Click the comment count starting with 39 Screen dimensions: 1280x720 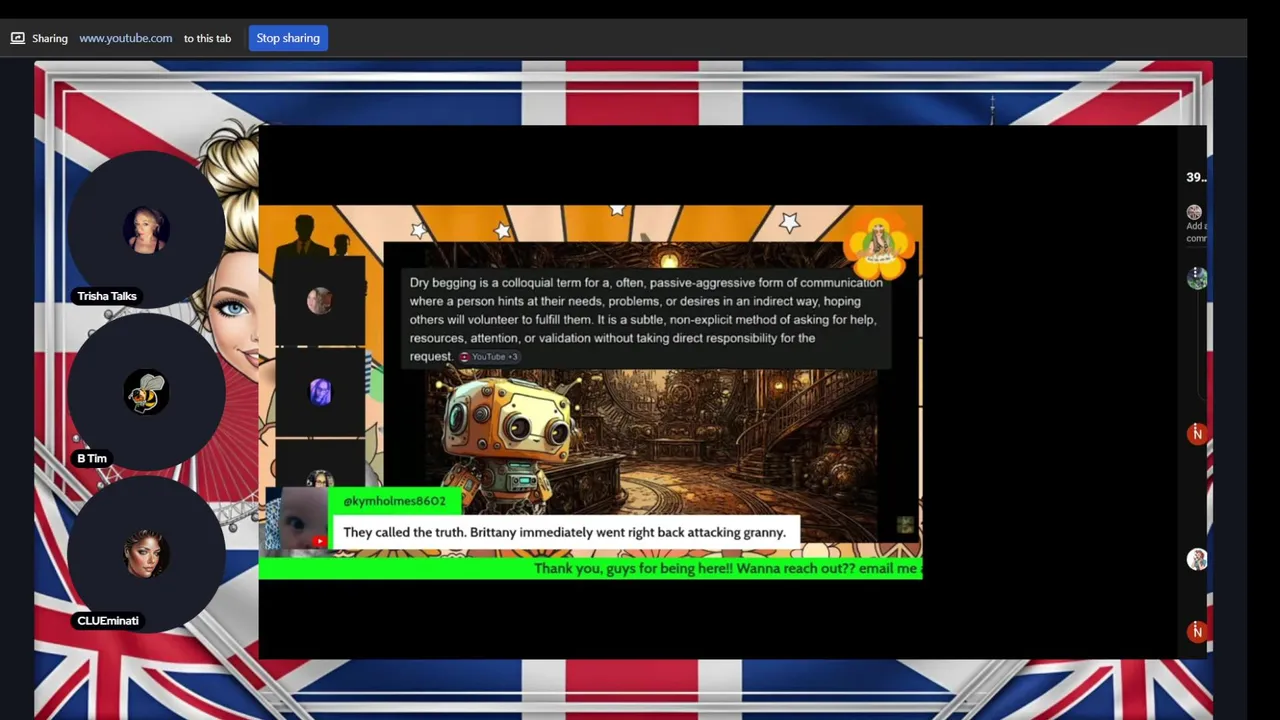(x=1196, y=177)
